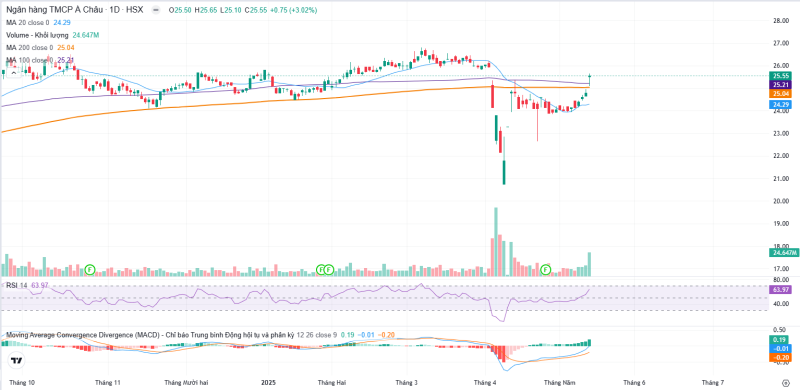Click the 28.00 price axis value
800x390 pixels.
[781, 21]
